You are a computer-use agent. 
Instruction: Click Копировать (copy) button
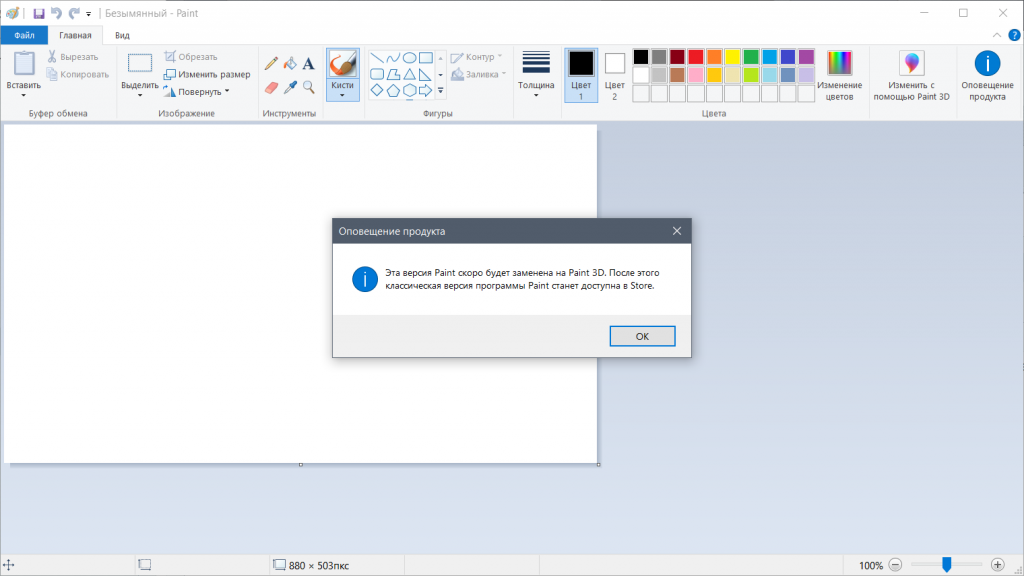[78, 74]
